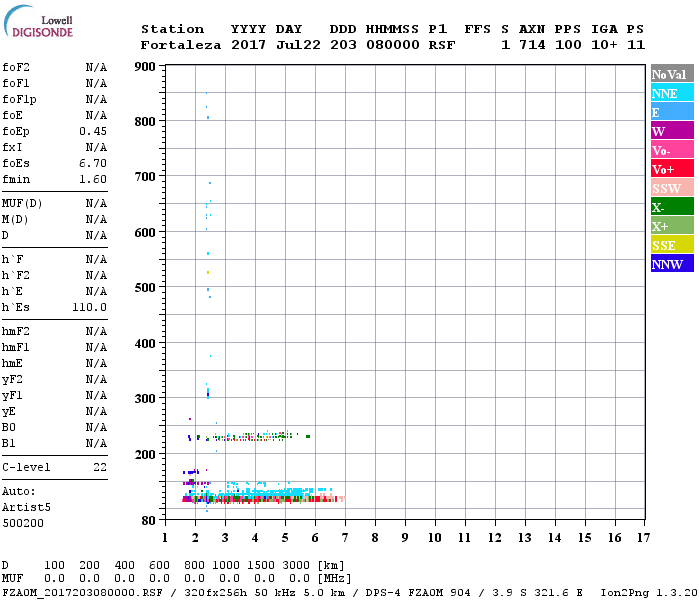
Task: Click the NNE cyan legend swatch
Action: pyautogui.click(x=671, y=94)
